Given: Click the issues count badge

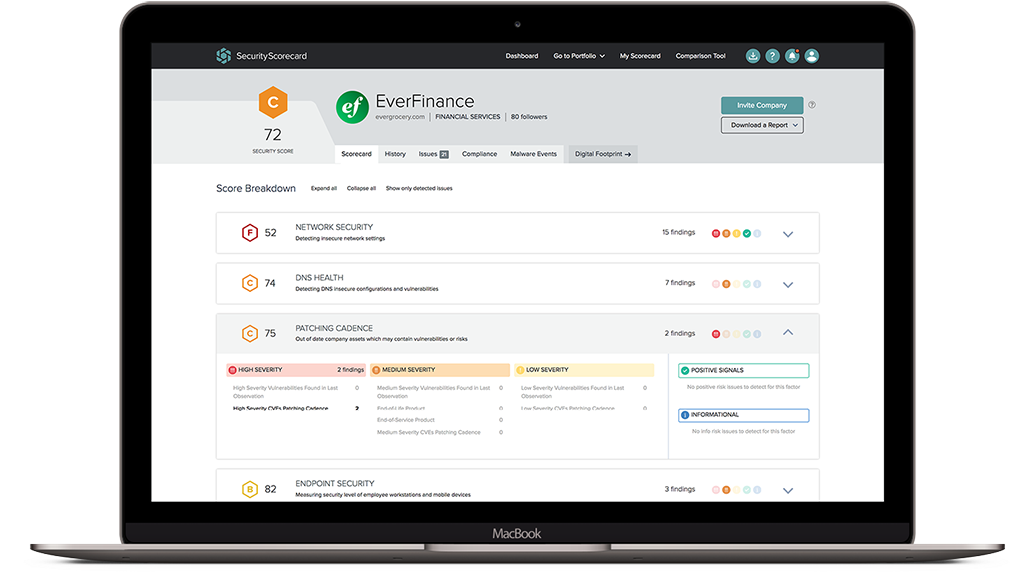Looking at the screenshot, I should click(444, 154).
